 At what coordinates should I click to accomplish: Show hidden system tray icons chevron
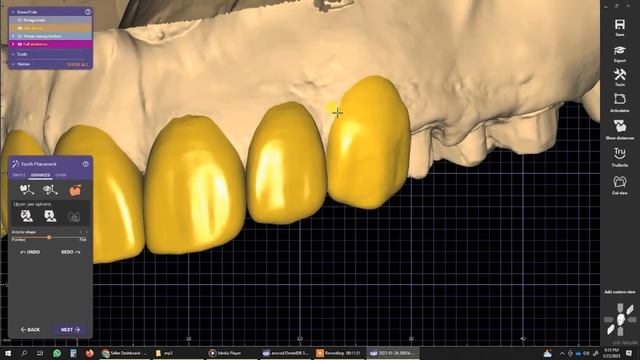click(x=562, y=353)
